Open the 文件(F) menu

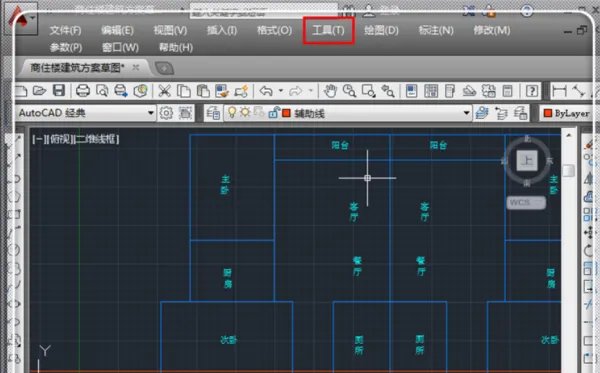tap(65, 30)
